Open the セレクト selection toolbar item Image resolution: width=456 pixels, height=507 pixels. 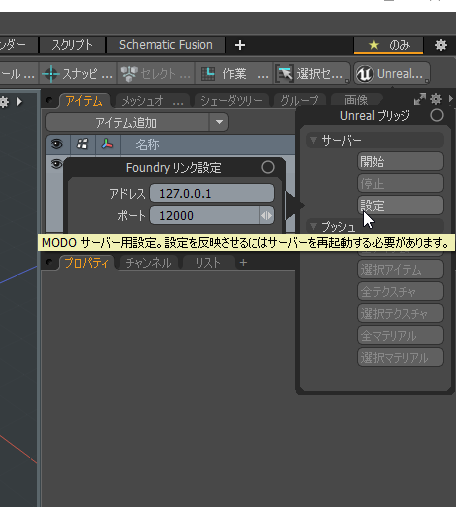[x=156, y=74]
